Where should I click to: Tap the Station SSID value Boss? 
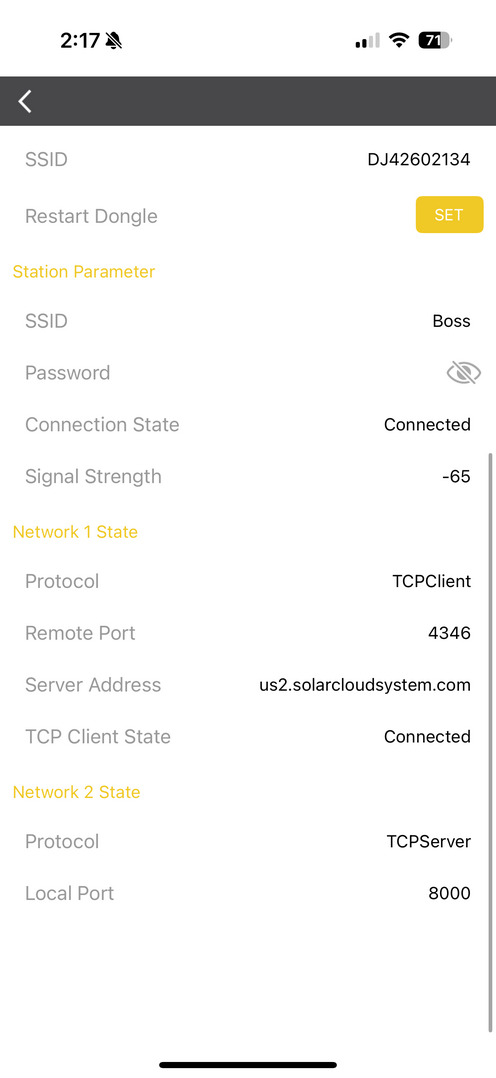pos(451,322)
